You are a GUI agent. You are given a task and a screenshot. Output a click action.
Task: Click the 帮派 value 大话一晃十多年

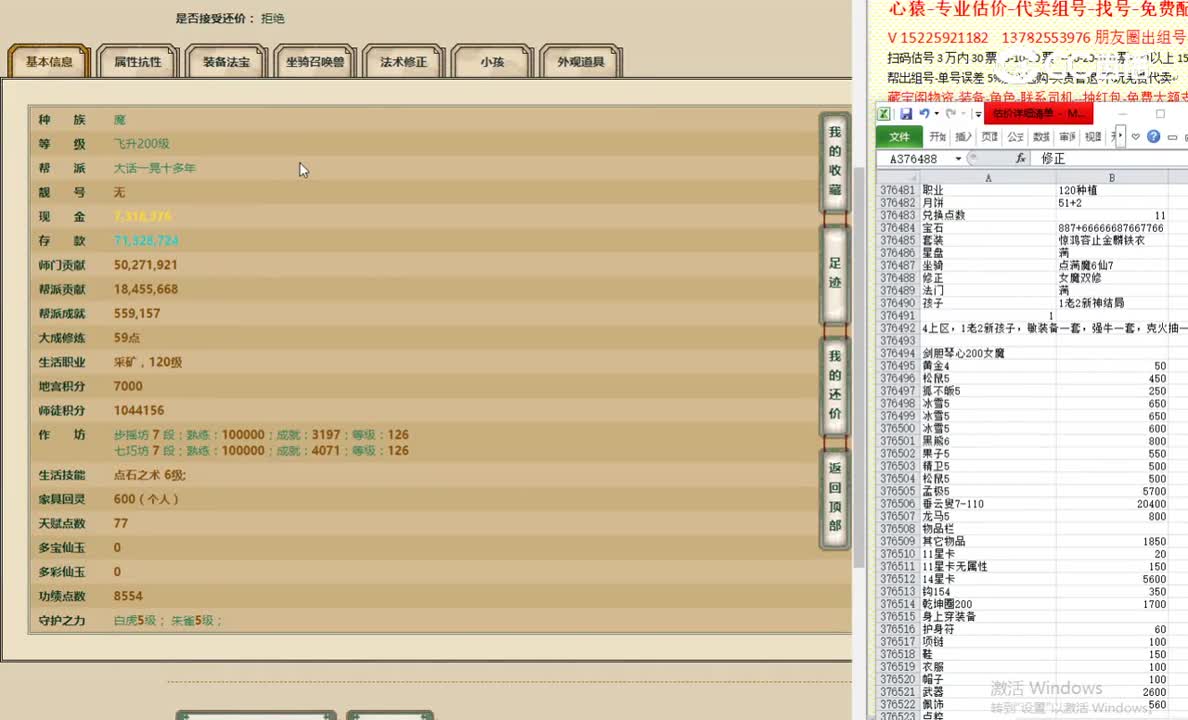155,168
